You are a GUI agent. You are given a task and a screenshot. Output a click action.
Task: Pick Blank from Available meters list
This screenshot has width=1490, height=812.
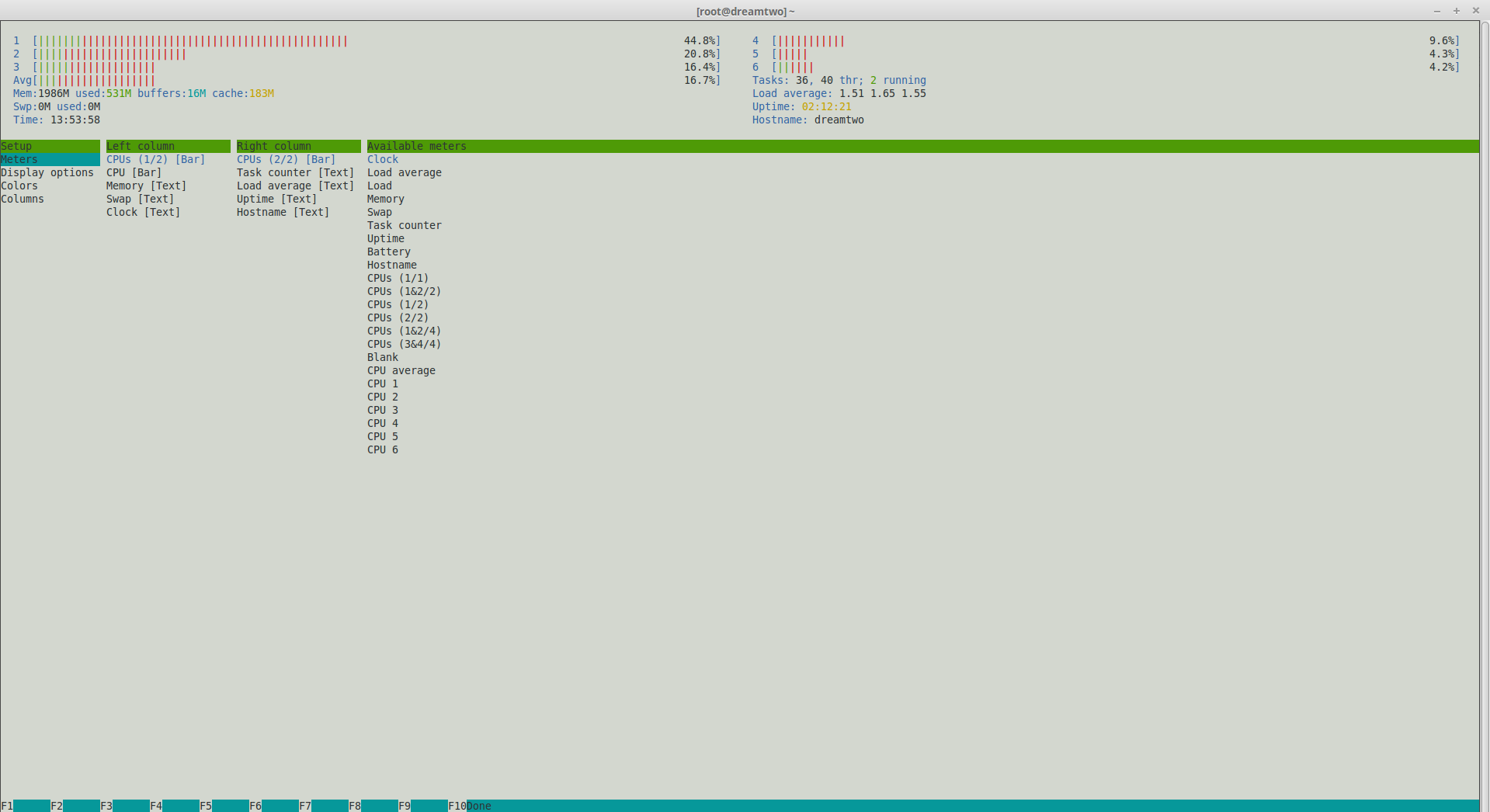coord(383,357)
